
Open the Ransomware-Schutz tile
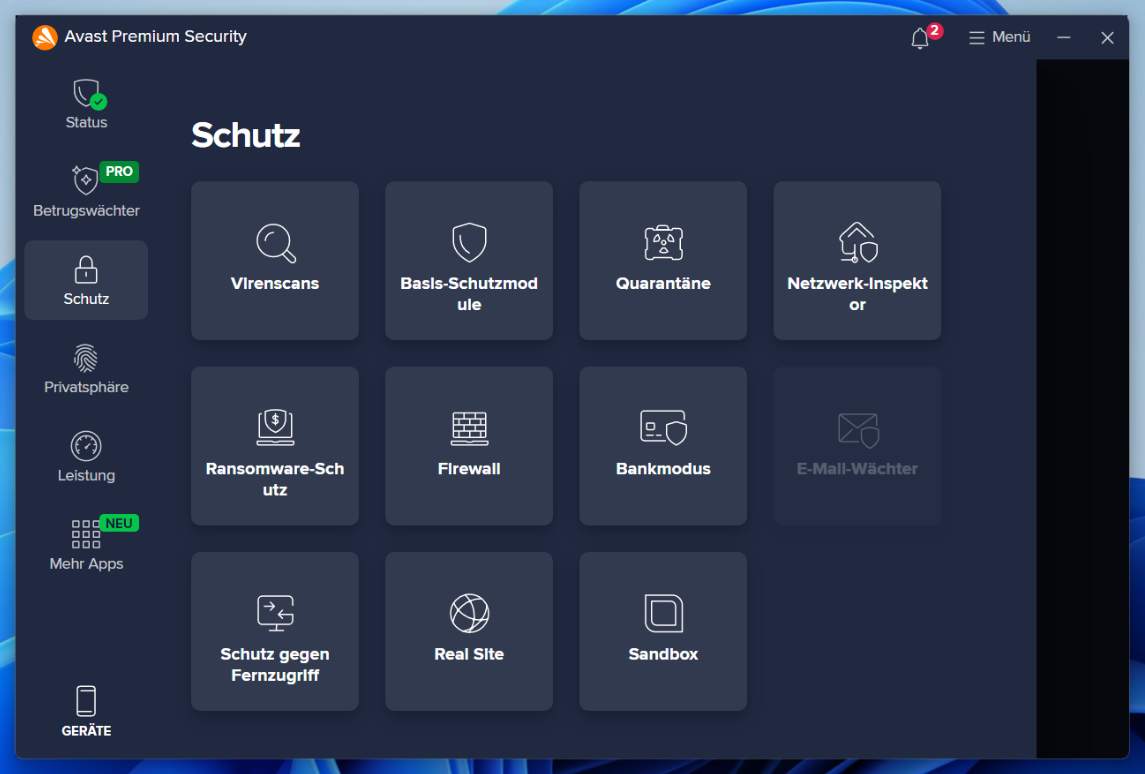coord(275,446)
